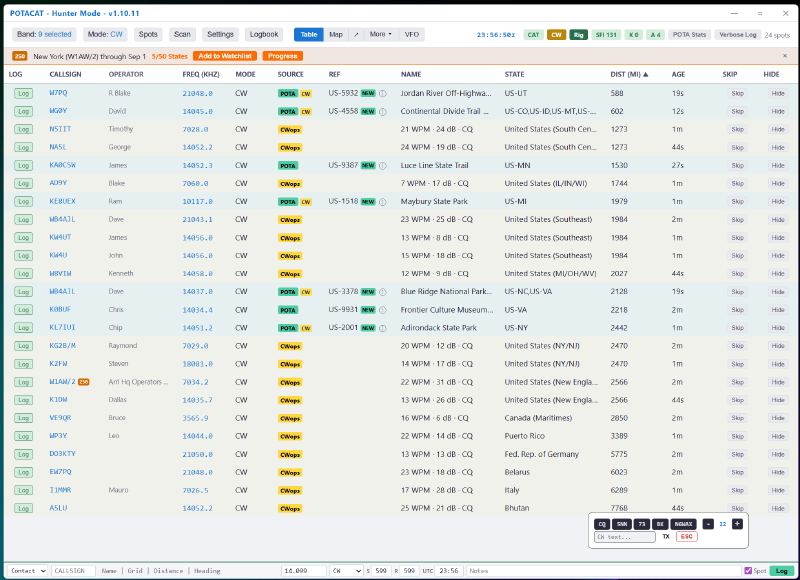Screen dimensions: 800x580
Task: Open the Mode CW filter dropdown
Action: click(105, 34)
